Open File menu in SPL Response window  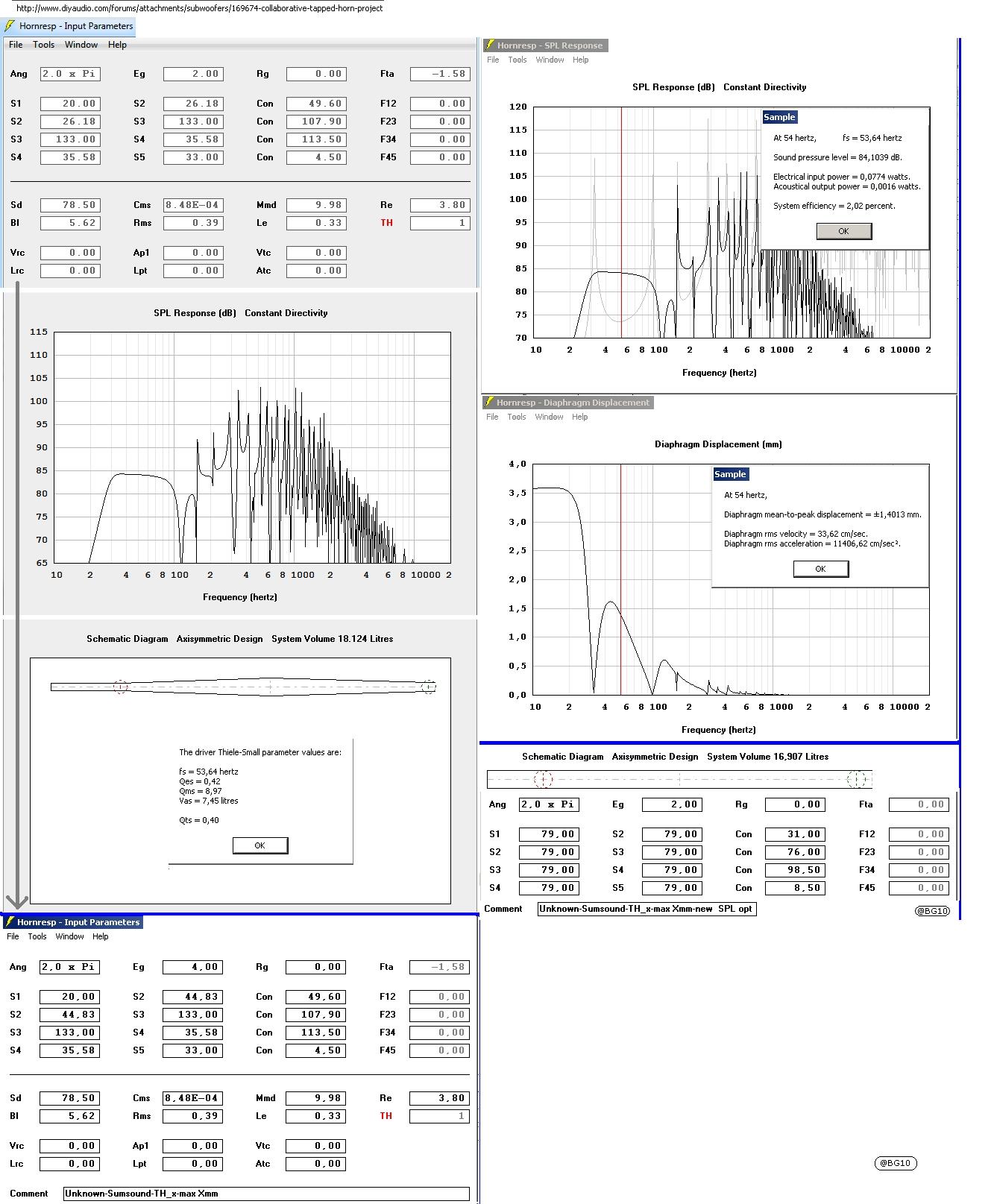tap(493, 60)
